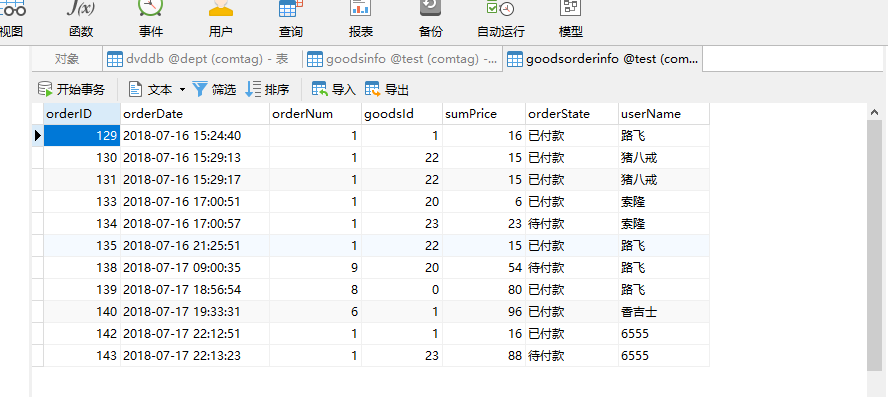This screenshot has width=888, height=397.
Task: Click the orderDate column header
Action: pyautogui.click(x=195, y=114)
